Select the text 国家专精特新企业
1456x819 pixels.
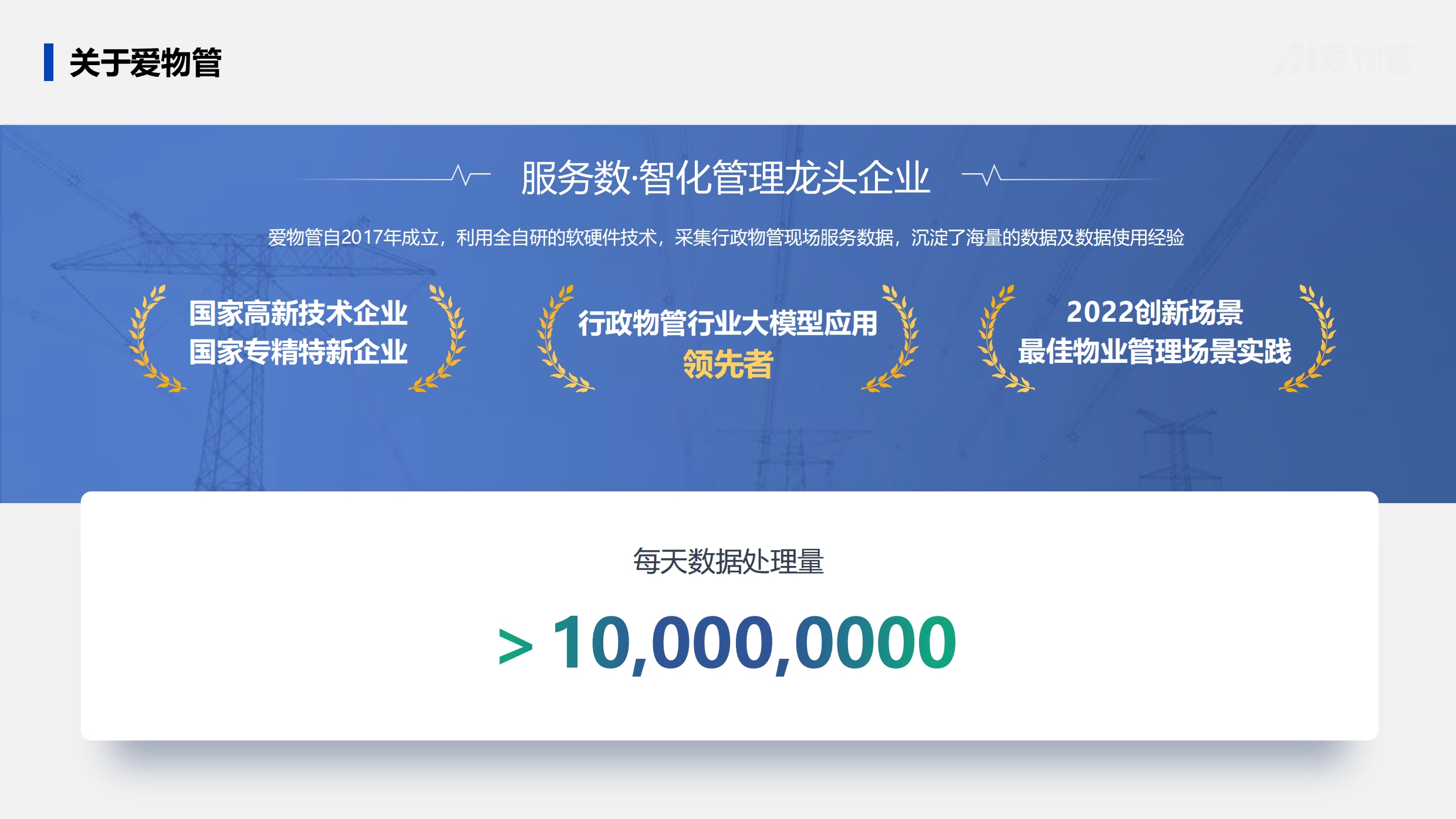coord(298,352)
